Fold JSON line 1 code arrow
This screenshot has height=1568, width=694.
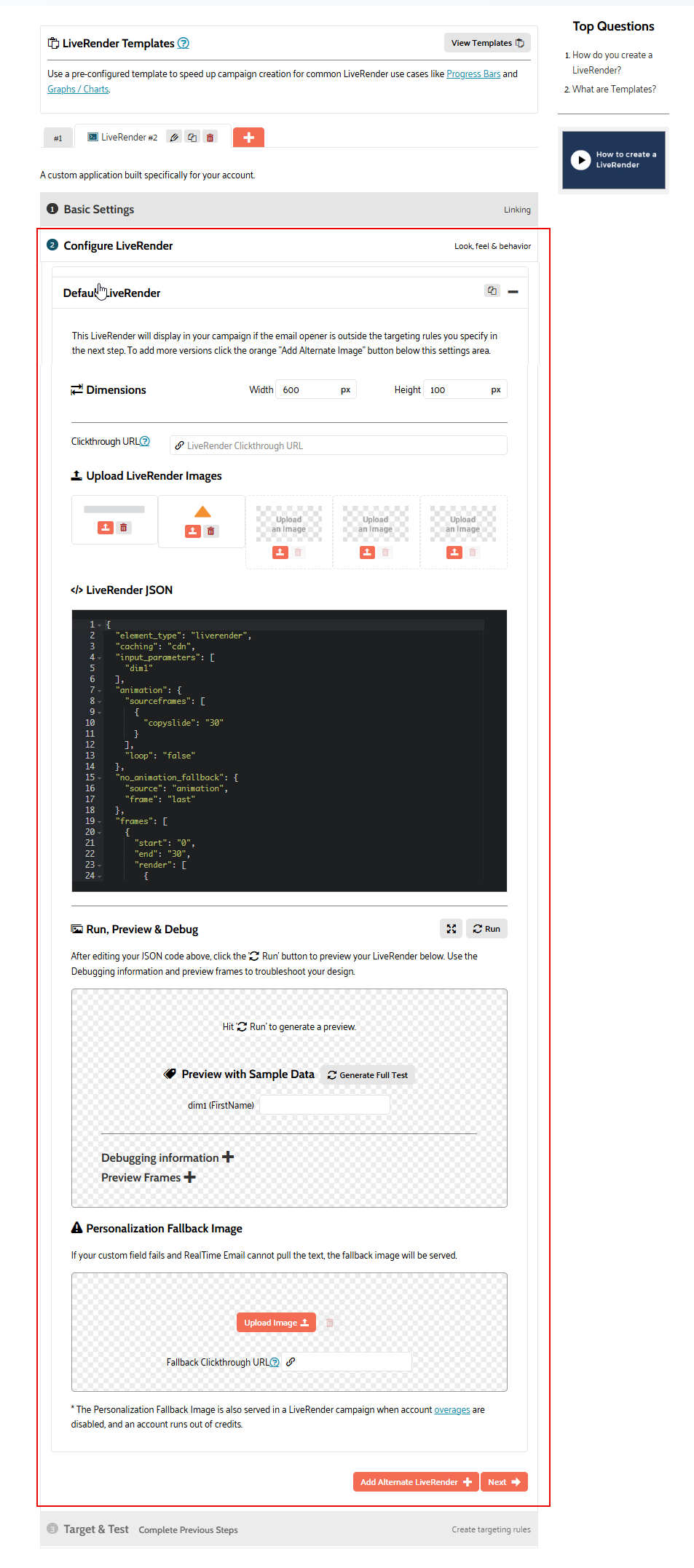[x=100, y=625]
